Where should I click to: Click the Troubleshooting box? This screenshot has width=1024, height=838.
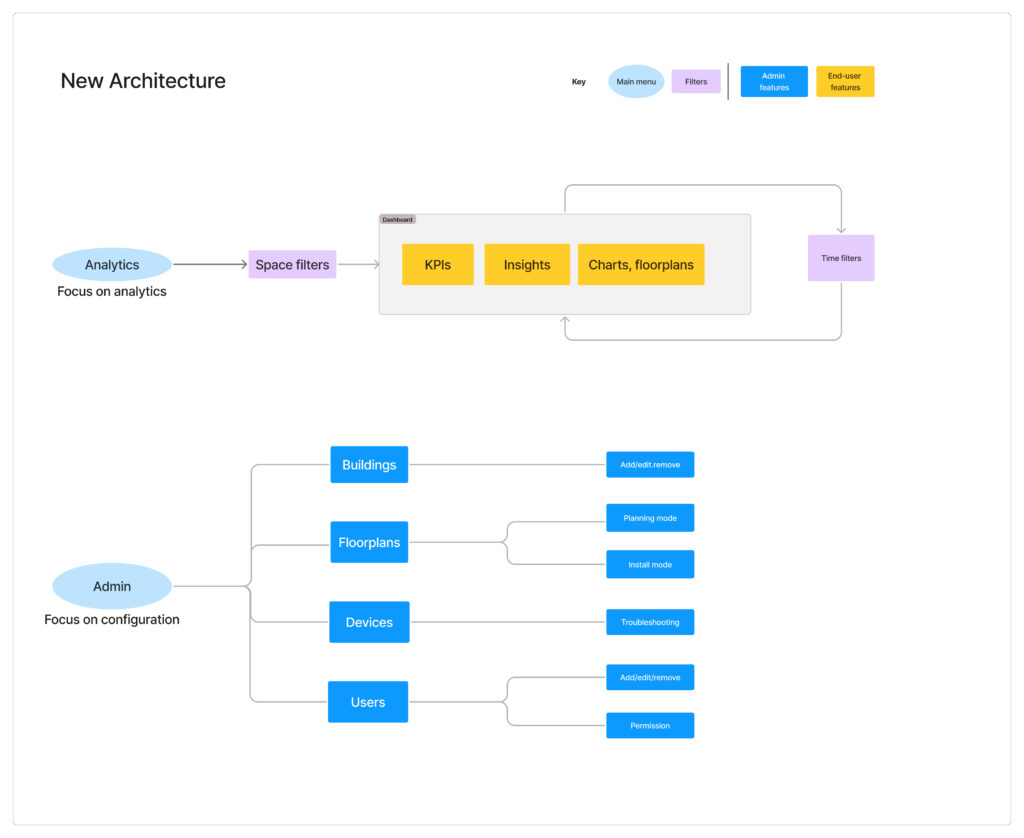(650, 622)
